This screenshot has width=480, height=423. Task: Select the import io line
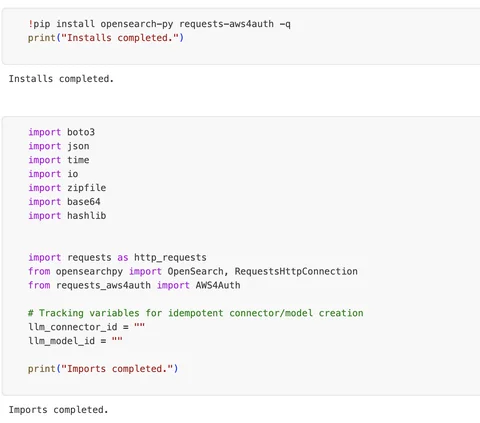pyautogui.click(x=53, y=174)
